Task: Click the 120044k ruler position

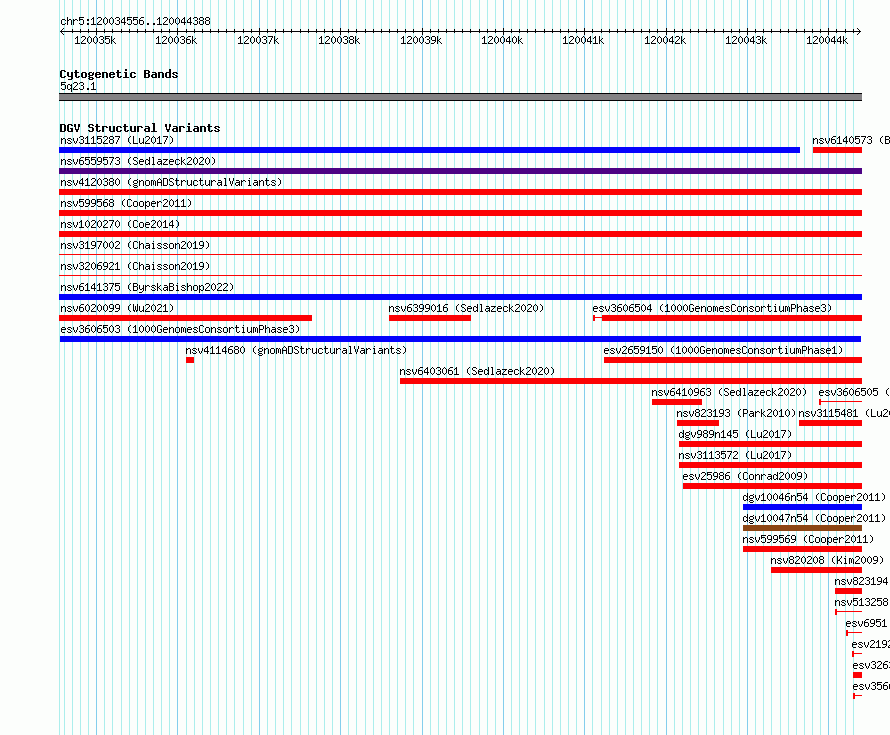Action: click(x=827, y=40)
